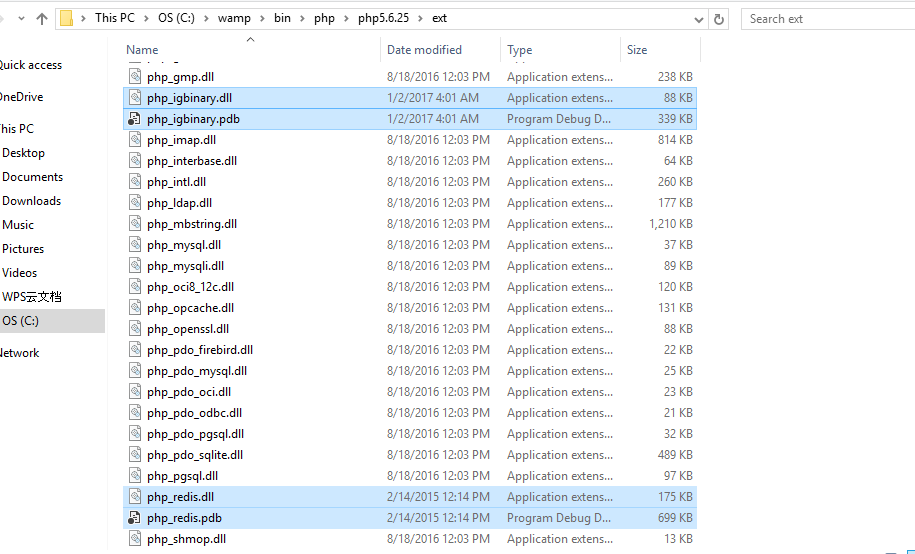Image resolution: width=915 pixels, height=554 pixels.
Task: Select OS (C:) breadcrumb in address bar
Action: [x=176, y=18]
